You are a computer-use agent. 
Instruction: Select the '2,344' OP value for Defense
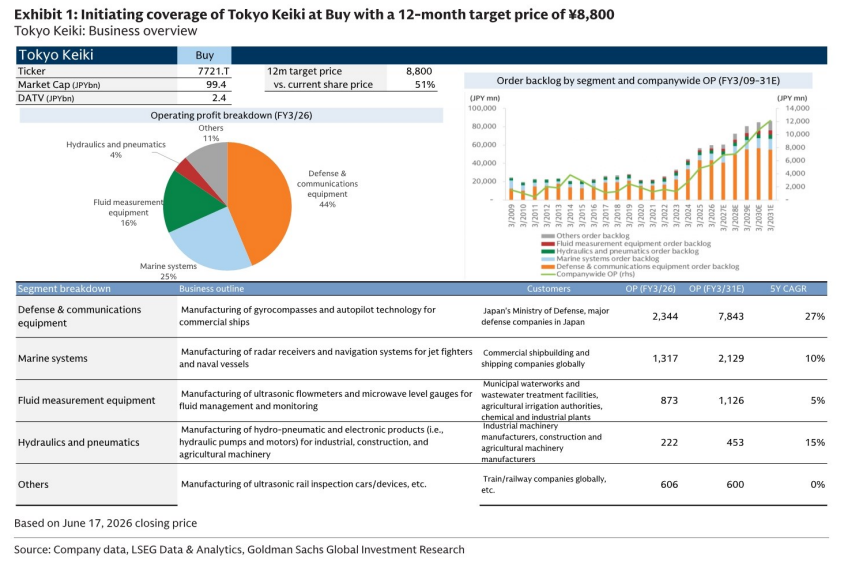665,317
